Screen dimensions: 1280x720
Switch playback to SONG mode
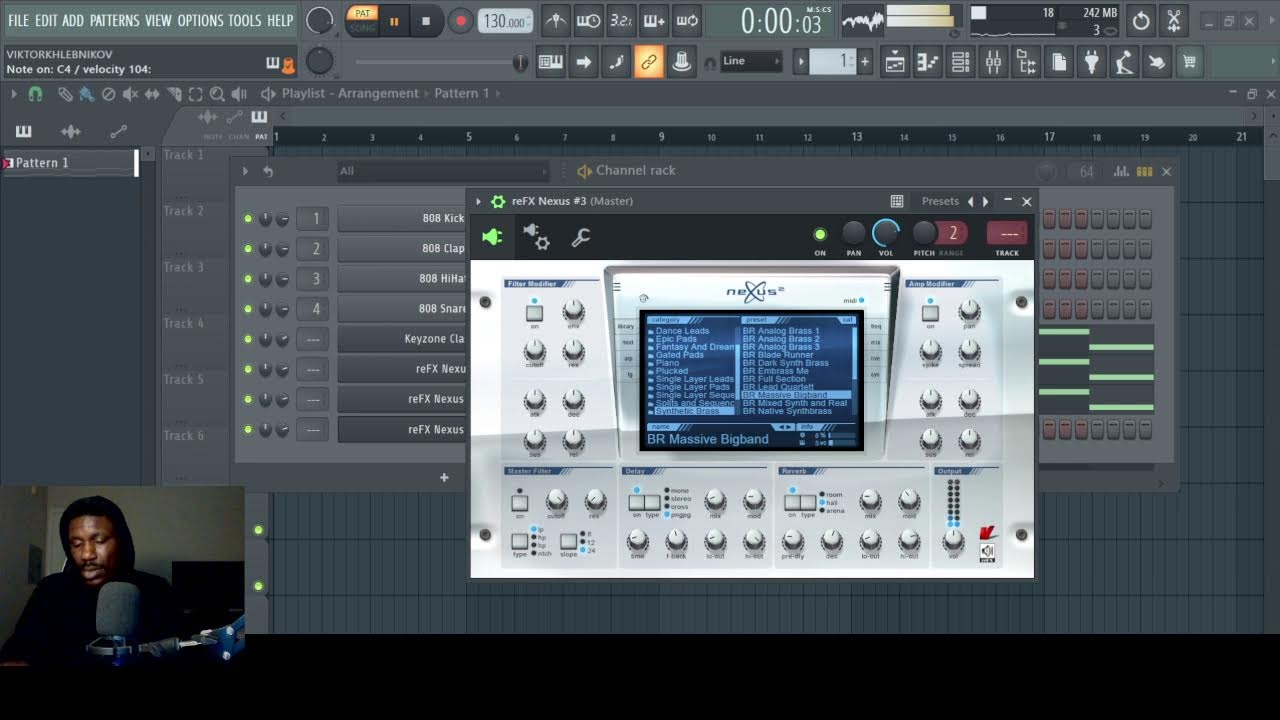click(x=362, y=27)
